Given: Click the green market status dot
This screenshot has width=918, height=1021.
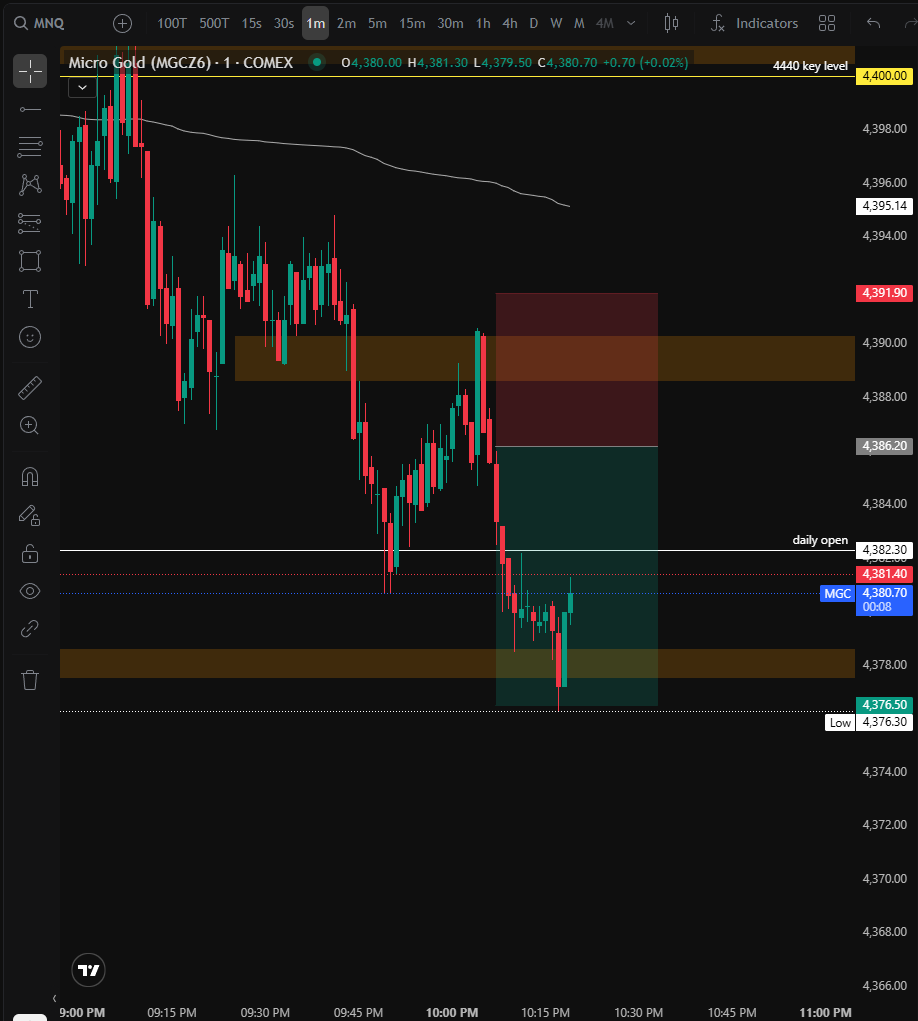Looking at the screenshot, I should tap(317, 63).
